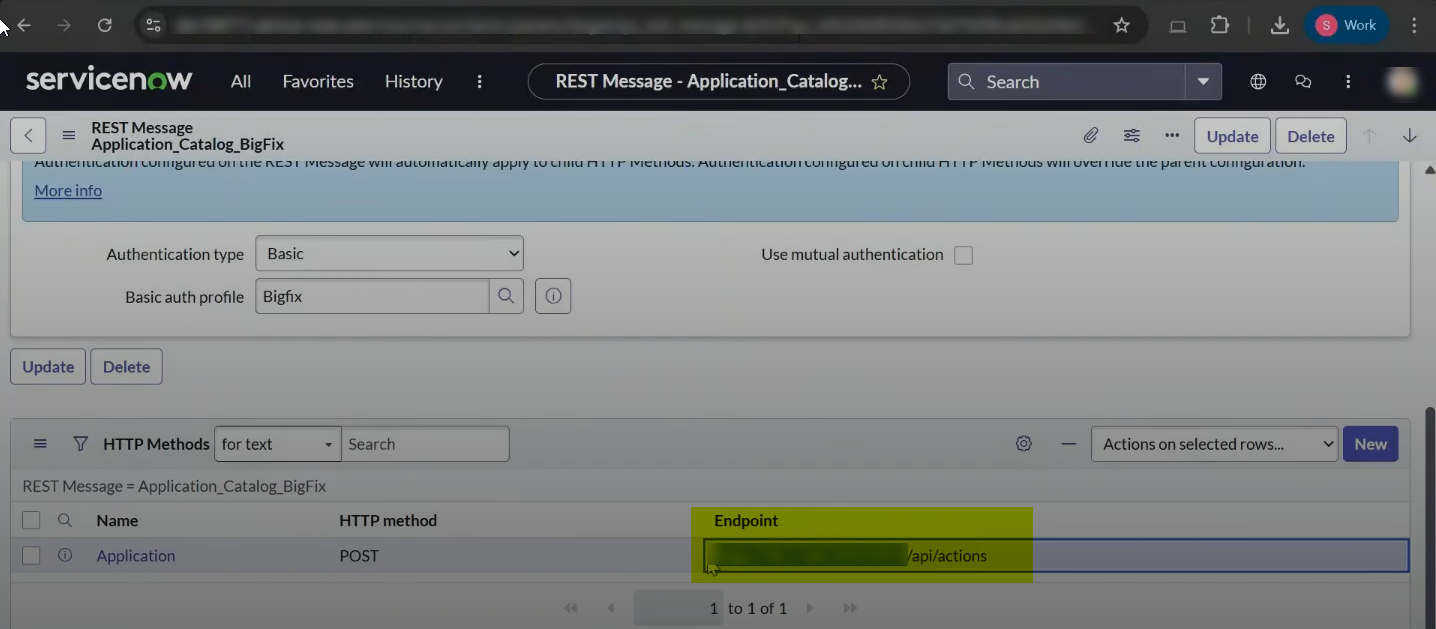Open the 'for text' search field dropdown
The height and width of the screenshot is (629, 1436).
(278, 444)
